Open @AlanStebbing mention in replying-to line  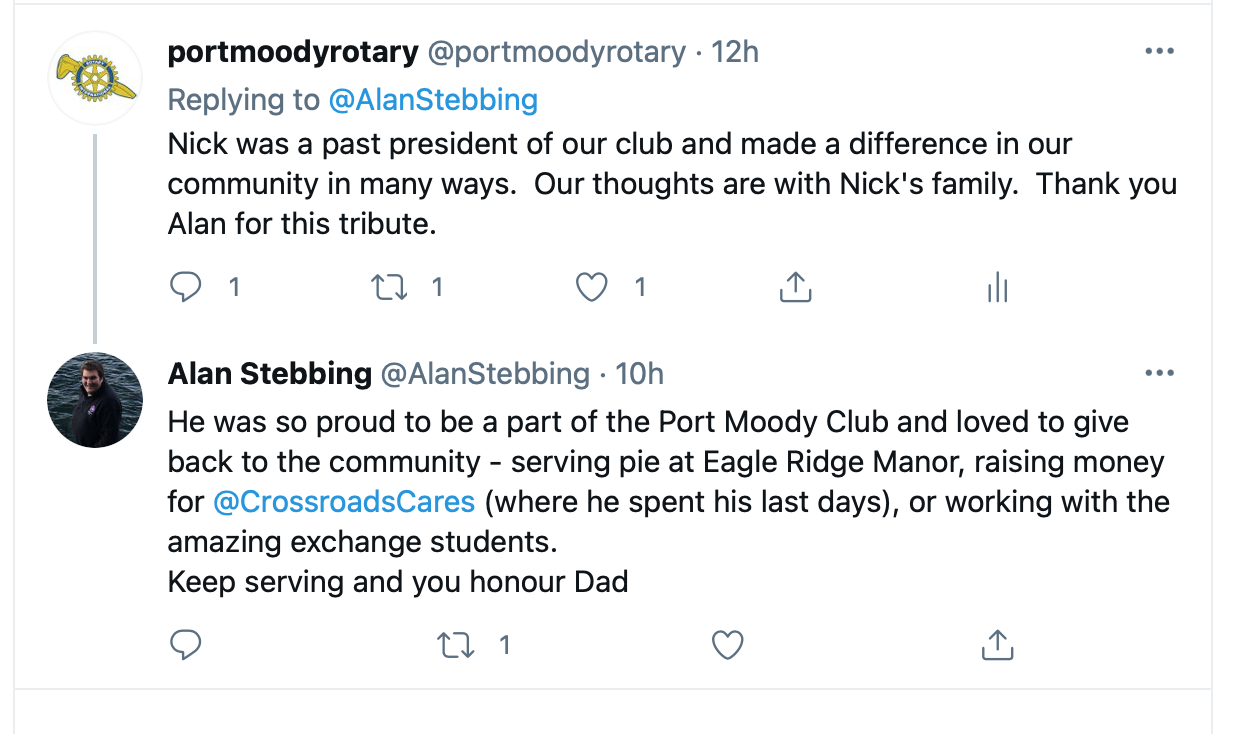tap(433, 99)
